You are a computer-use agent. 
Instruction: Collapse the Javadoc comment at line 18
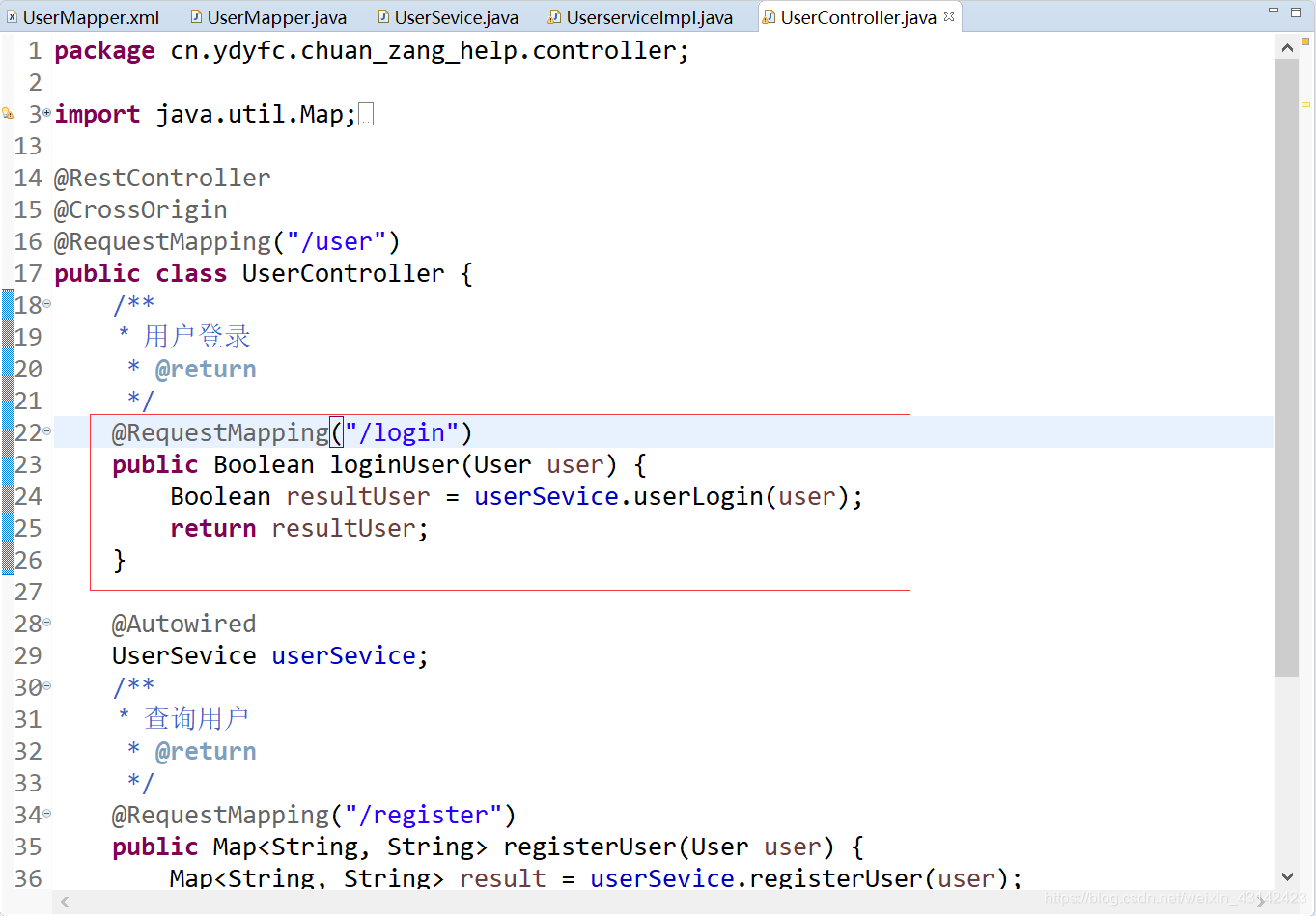coord(46,305)
